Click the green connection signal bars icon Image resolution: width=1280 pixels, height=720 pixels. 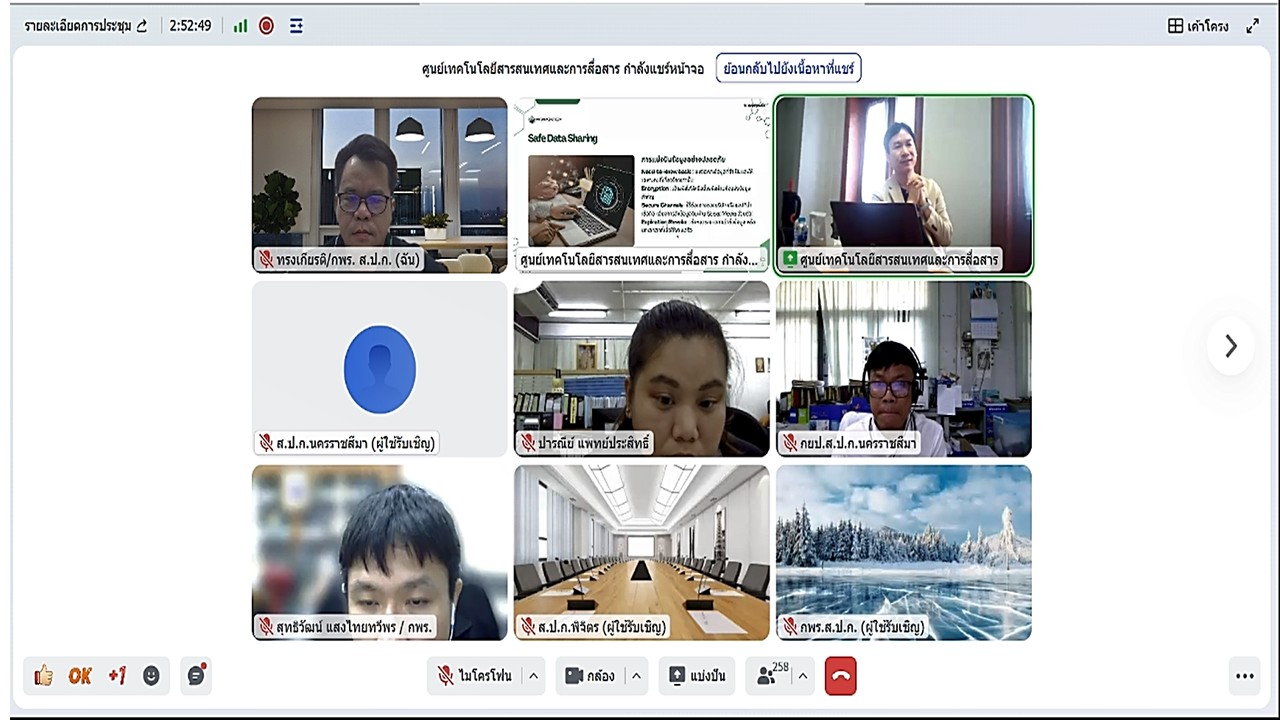(240, 27)
